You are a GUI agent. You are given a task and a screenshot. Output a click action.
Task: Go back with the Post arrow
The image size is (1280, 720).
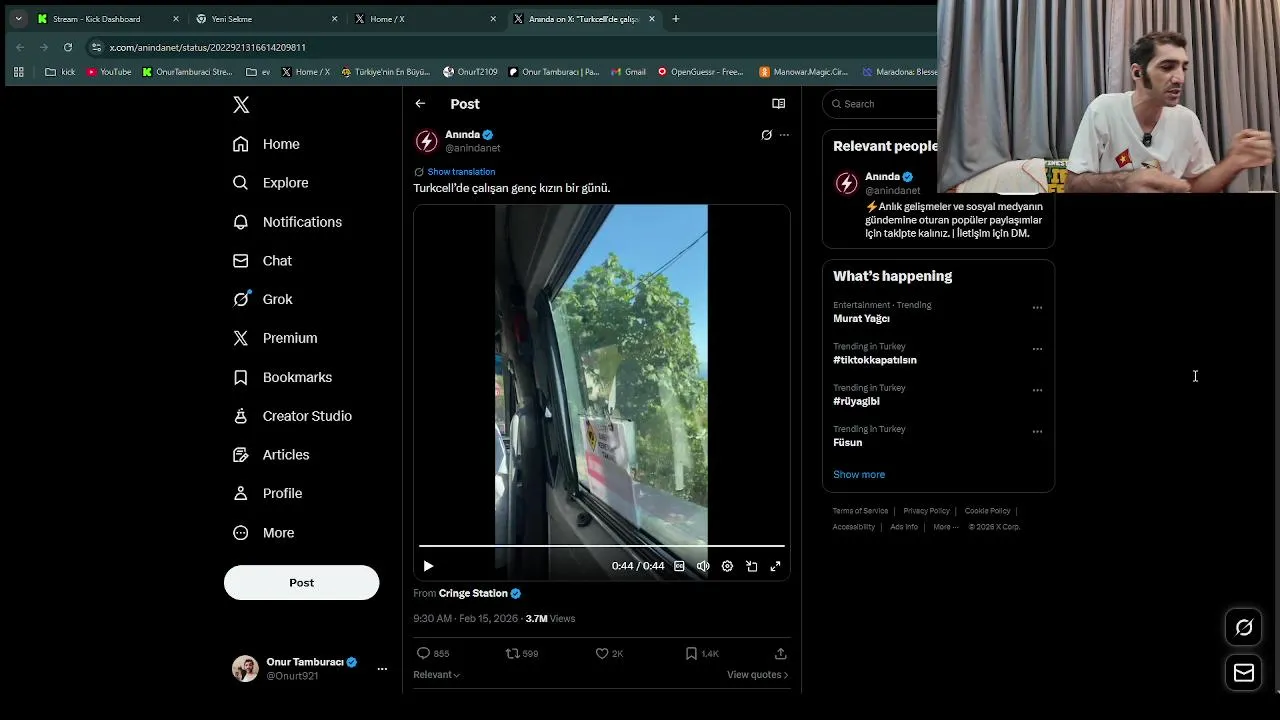pos(420,104)
